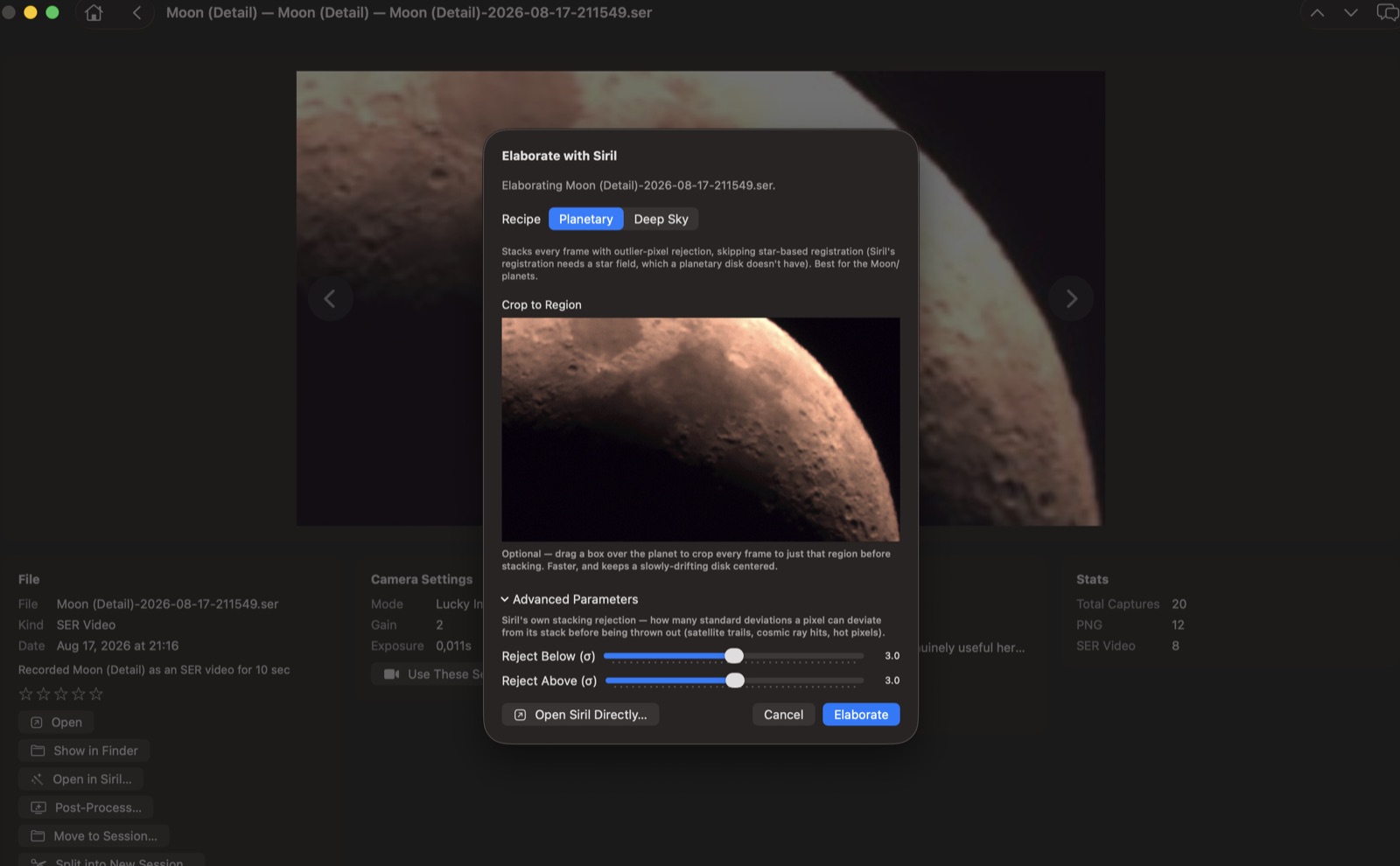Click Open Siril Directly button

(x=580, y=715)
